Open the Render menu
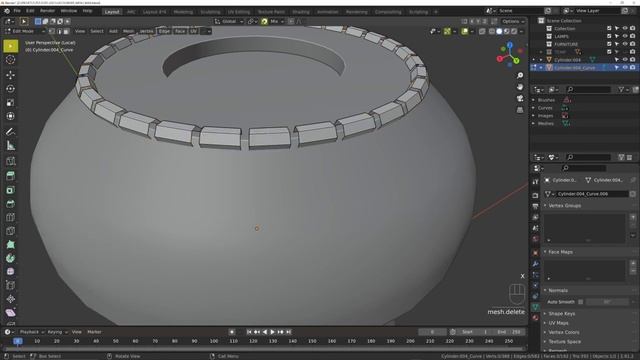 47,11
